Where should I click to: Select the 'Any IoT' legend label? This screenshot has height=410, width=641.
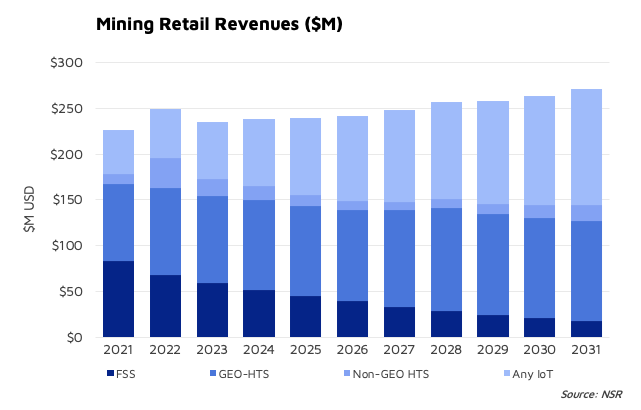click(533, 374)
